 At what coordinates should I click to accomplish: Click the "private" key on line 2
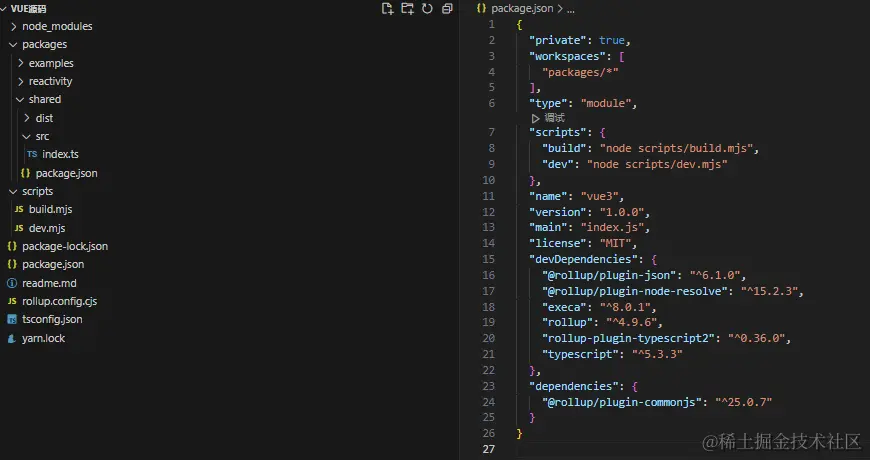[x=557, y=41]
